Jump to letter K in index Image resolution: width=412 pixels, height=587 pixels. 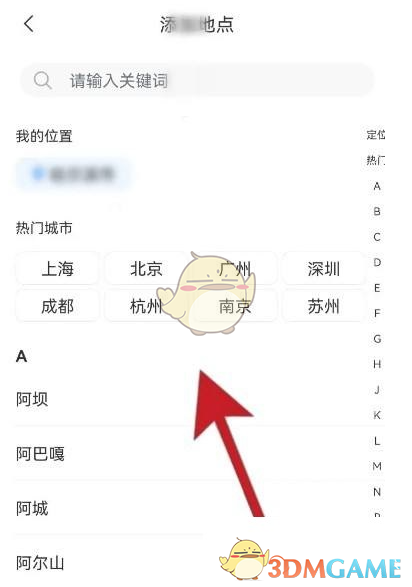click(377, 415)
